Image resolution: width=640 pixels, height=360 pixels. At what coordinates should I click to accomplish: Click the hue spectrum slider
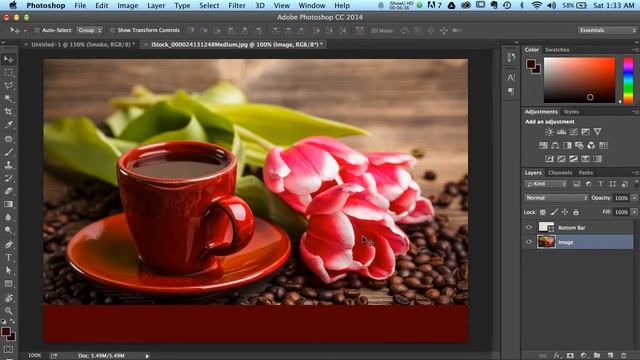pos(628,80)
